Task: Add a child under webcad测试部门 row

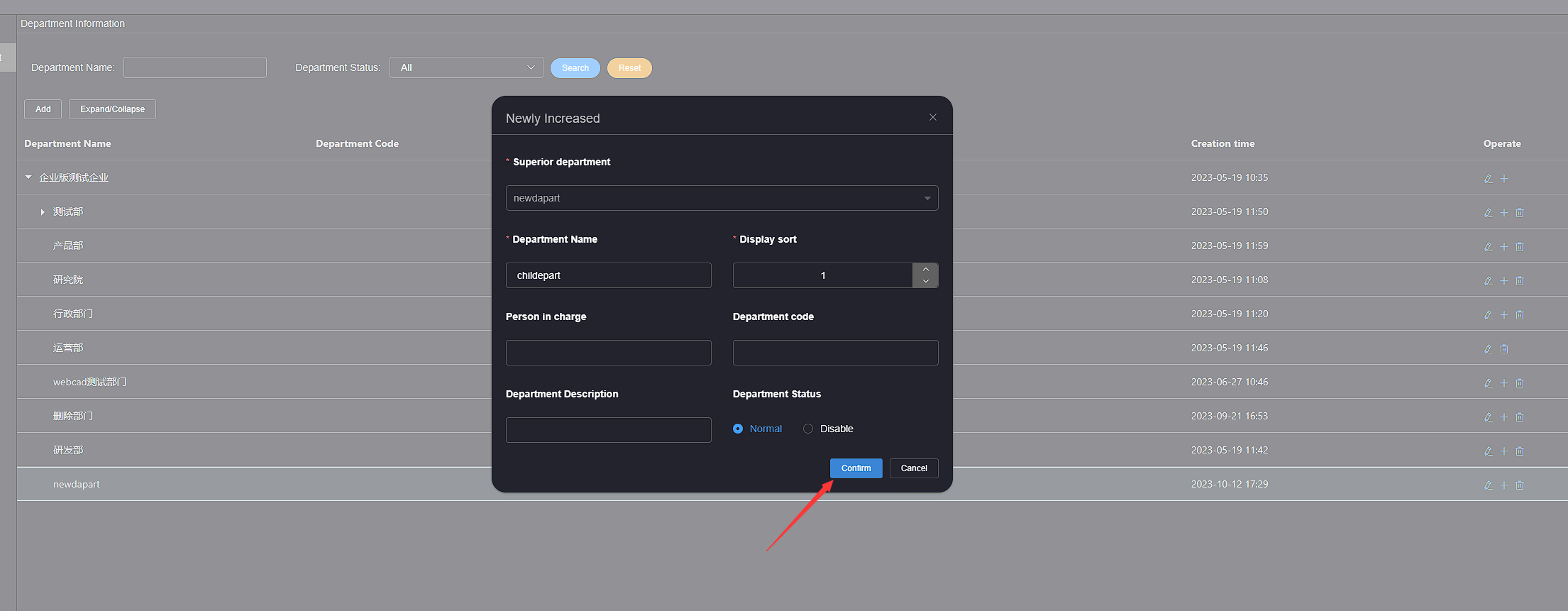Action: (x=1503, y=383)
